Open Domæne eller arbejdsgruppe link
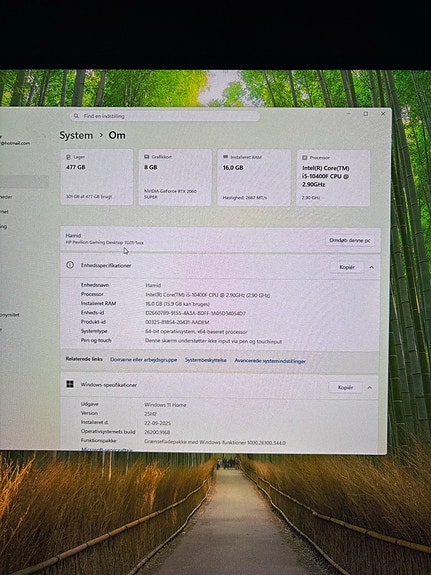431x575 pixels. pyautogui.click(x=144, y=360)
